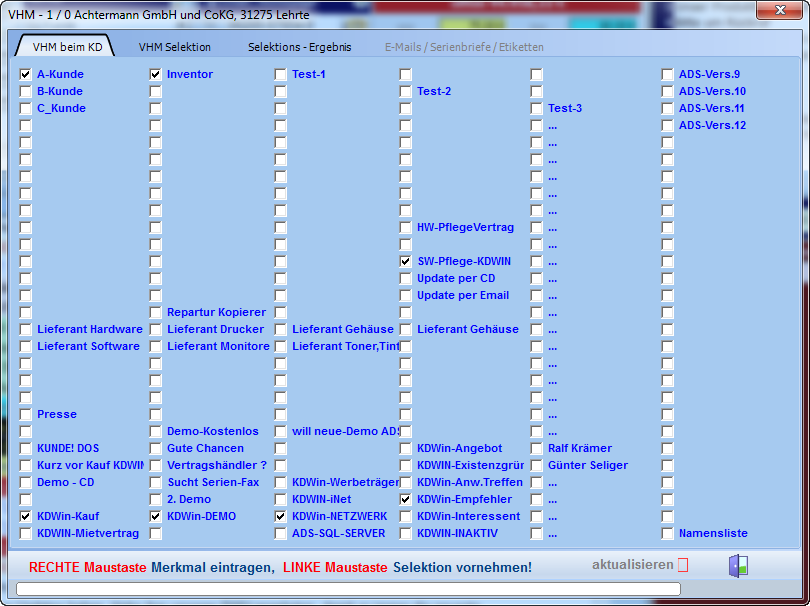This screenshot has width=810, height=606.
Task: Toggle the Lieferant Drucker checkbox
Action: click(x=155, y=330)
